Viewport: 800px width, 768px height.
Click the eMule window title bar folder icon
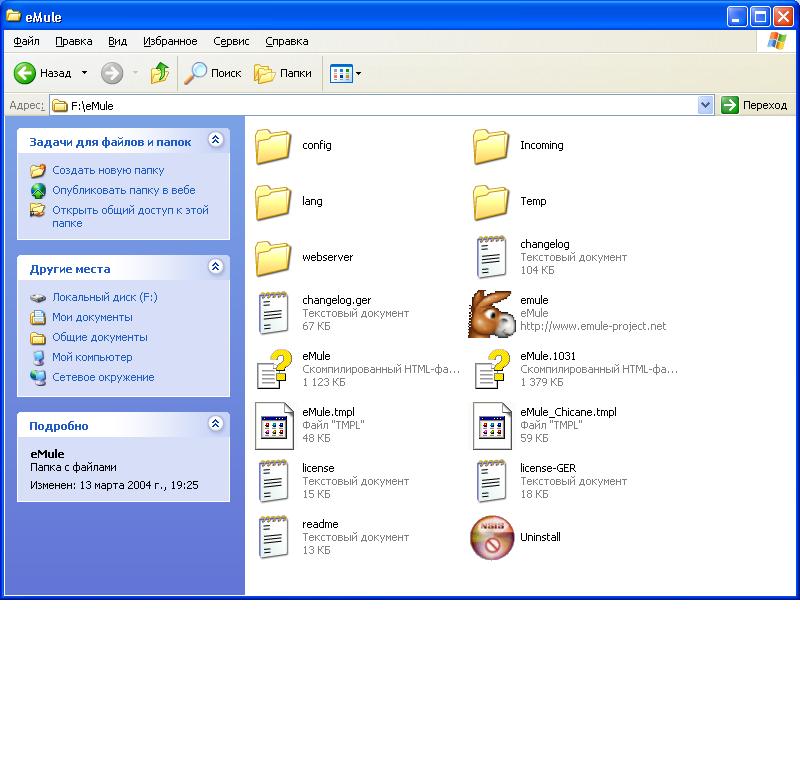13,16
